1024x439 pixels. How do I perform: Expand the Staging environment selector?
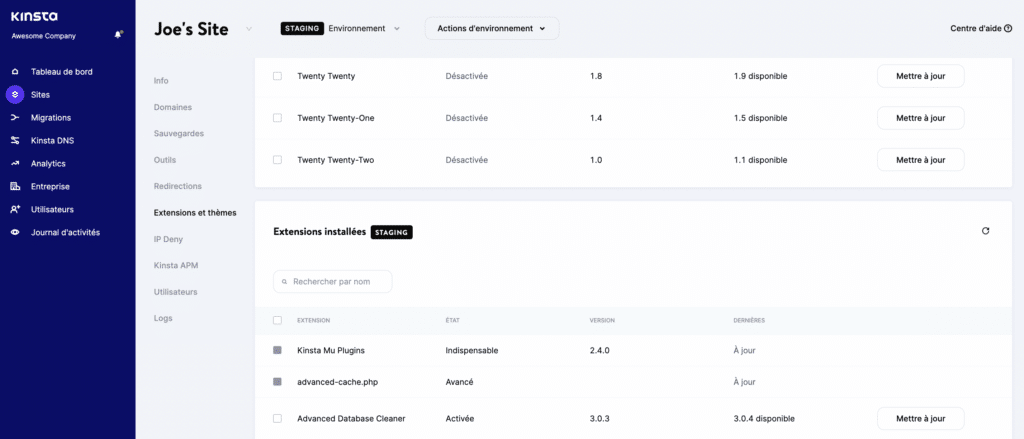click(x=396, y=29)
